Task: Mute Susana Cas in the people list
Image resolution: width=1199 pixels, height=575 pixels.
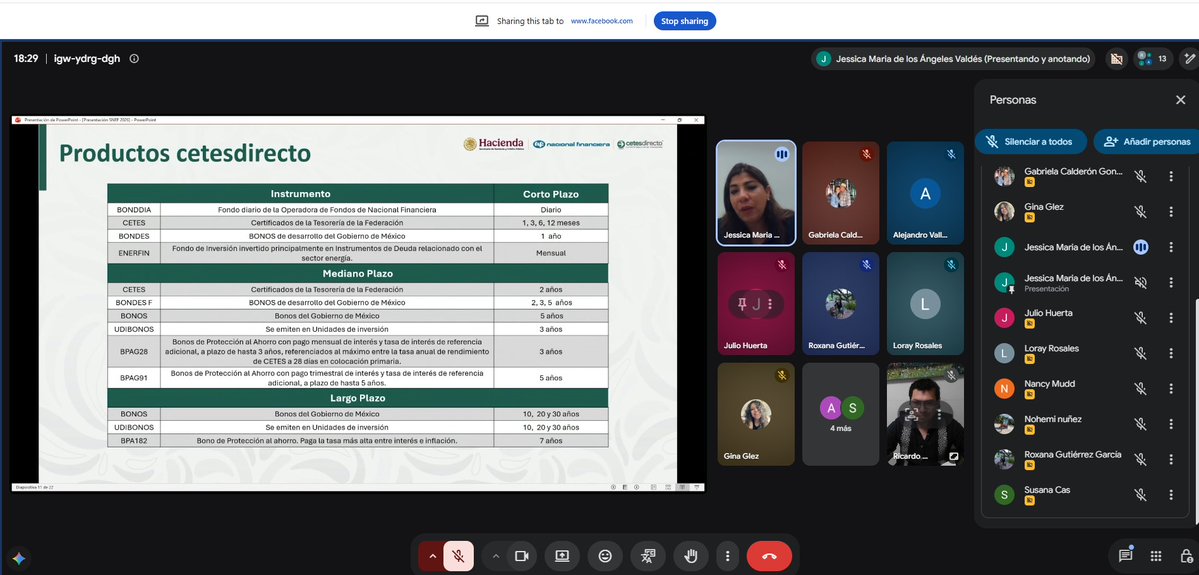Action: pyautogui.click(x=1140, y=495)
